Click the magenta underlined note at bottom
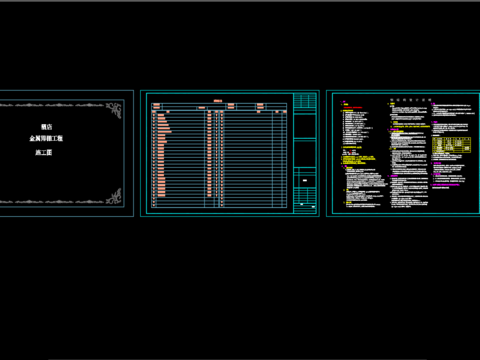This screenshot has height=360, width=480. (445, 184)
